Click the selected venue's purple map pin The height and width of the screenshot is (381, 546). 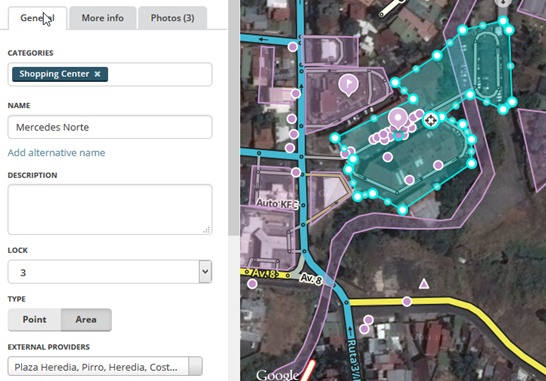pyautogui.click(x=398, y=119)
